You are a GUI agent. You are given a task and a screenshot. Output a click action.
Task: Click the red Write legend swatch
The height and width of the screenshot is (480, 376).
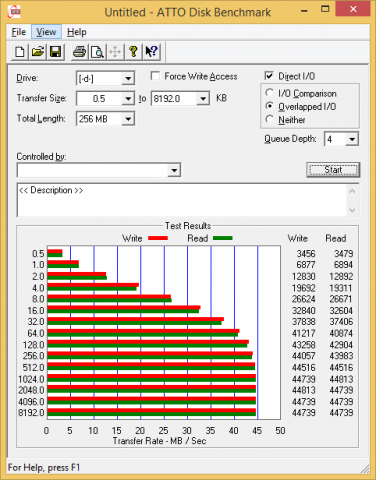[x=158, y=238]
